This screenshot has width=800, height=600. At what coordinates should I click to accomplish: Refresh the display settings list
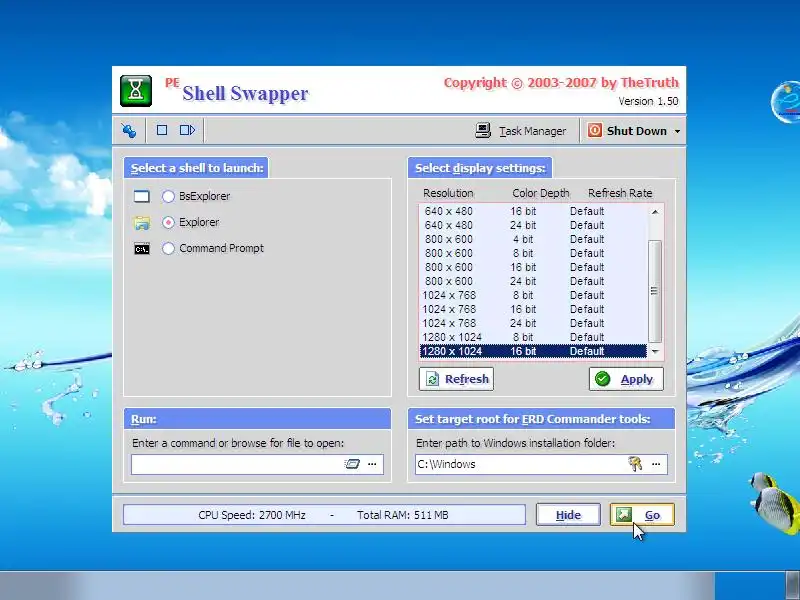pos(456,379)
